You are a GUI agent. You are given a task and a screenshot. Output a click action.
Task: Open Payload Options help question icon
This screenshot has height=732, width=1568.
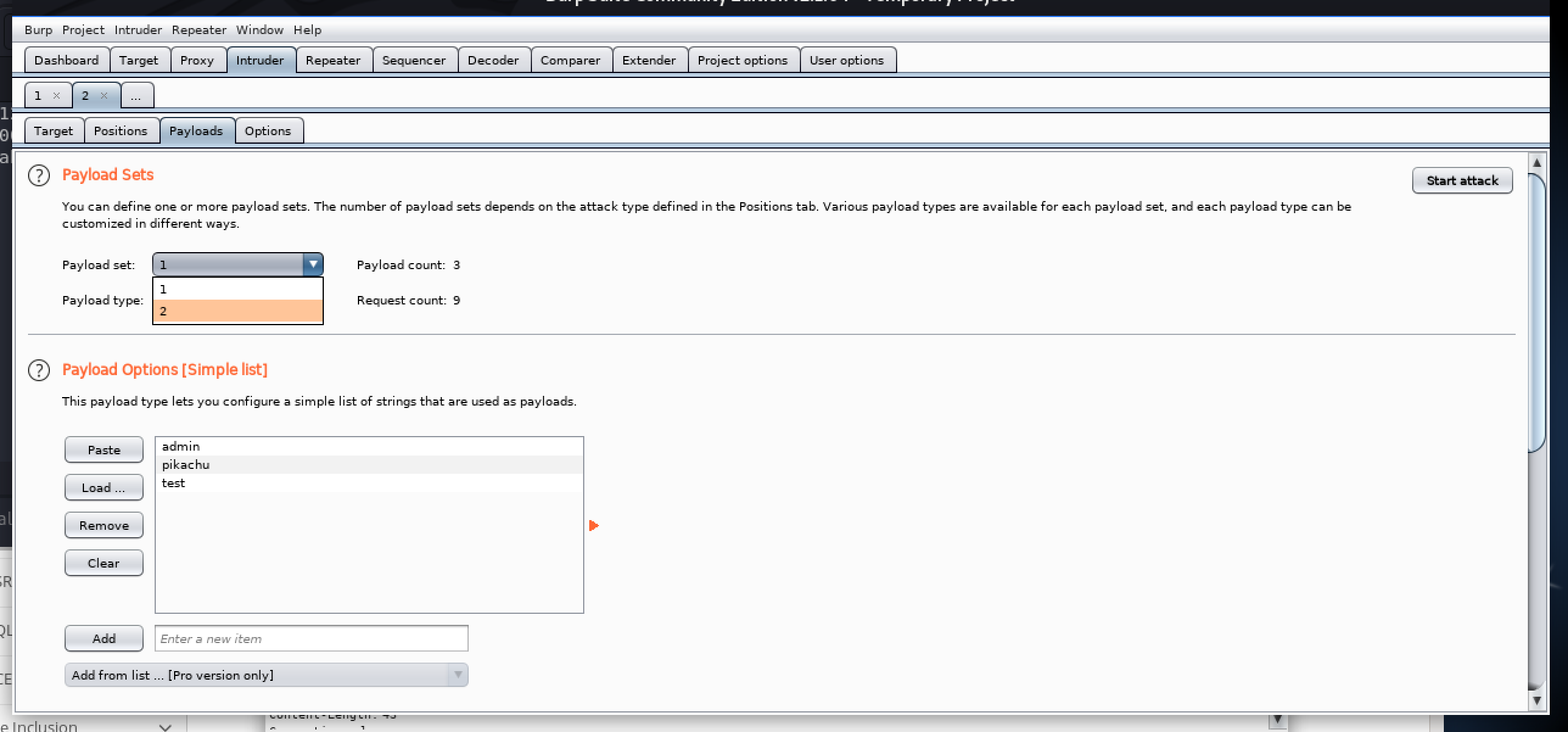(39, 370)
